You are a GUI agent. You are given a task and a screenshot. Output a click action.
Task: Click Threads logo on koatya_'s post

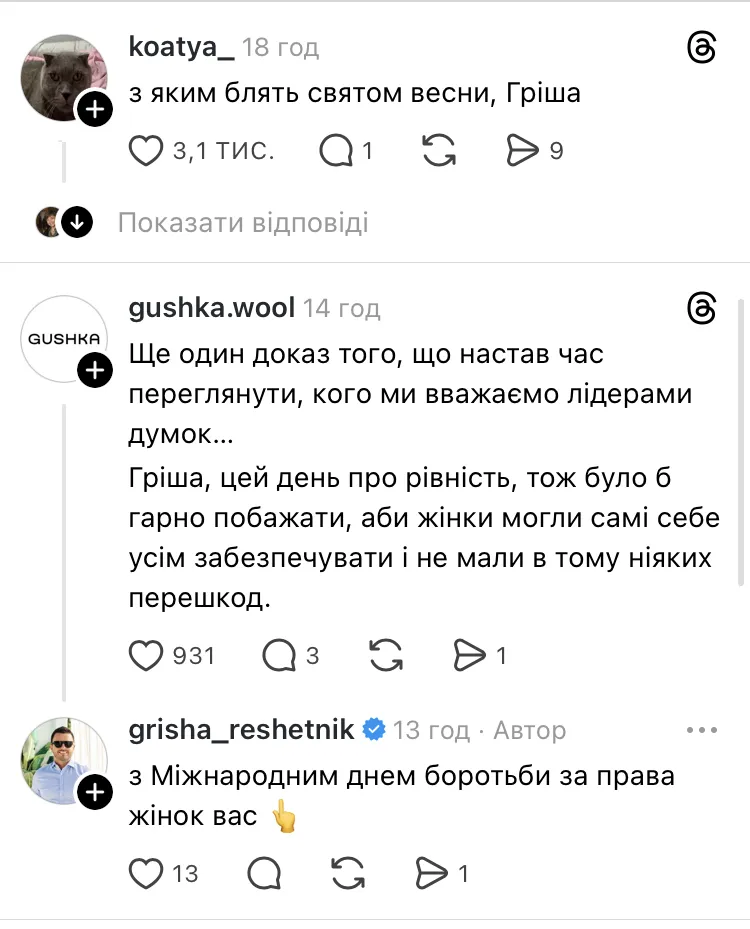pos(702,47)
